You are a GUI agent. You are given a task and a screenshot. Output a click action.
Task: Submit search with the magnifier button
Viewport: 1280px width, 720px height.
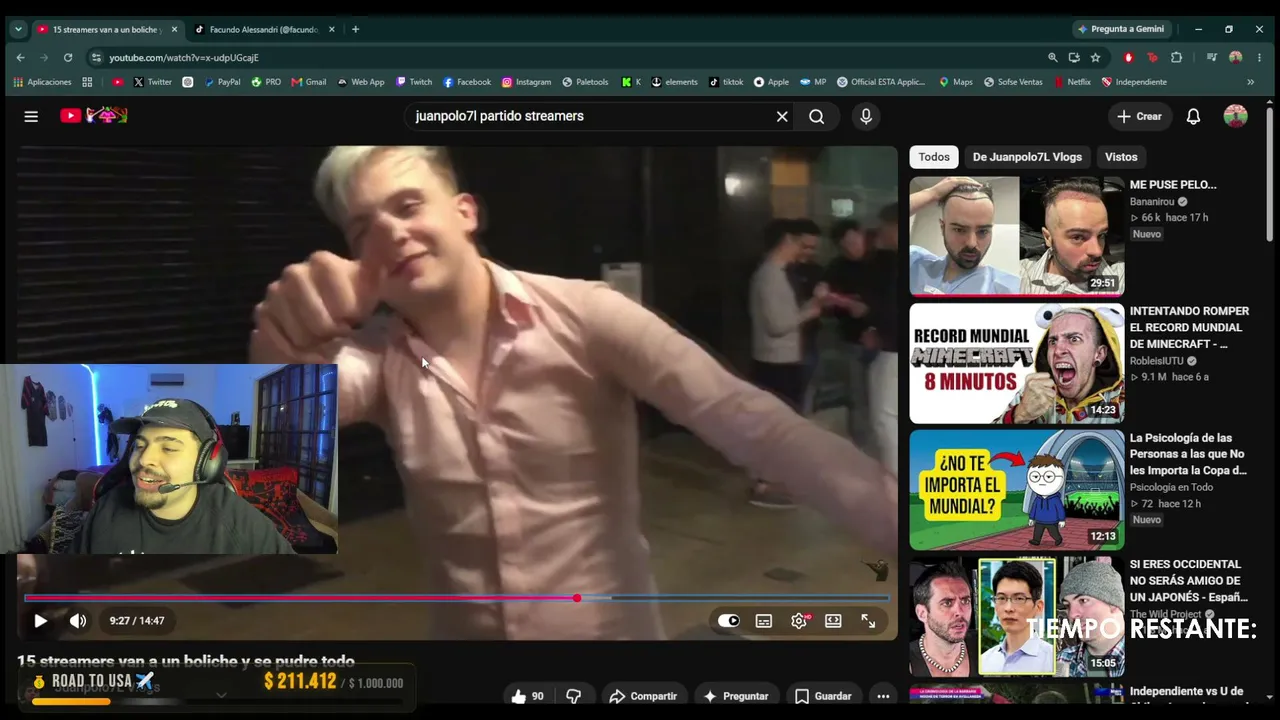pos(817,116)
